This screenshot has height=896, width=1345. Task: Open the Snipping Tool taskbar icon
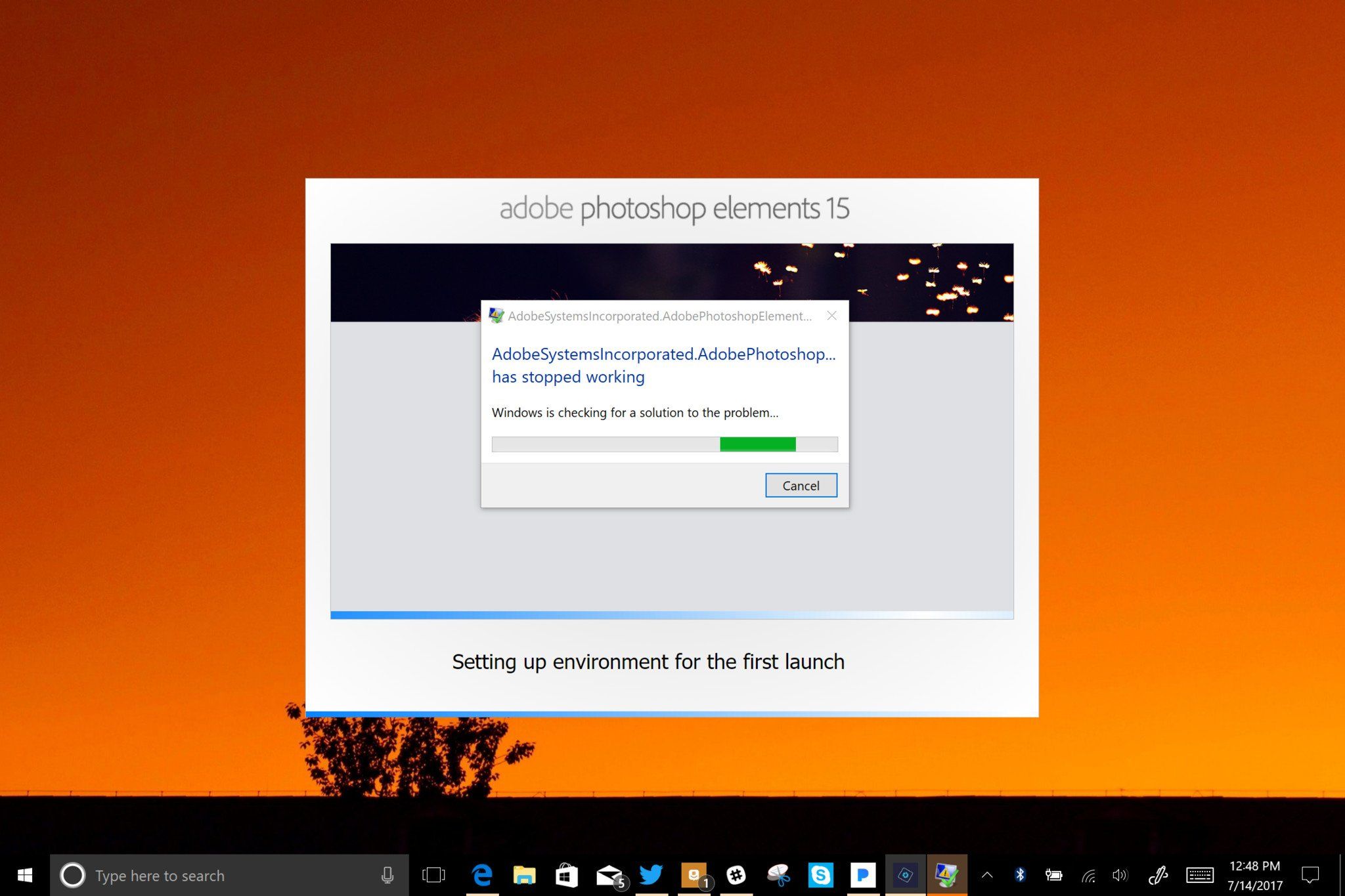778,875
